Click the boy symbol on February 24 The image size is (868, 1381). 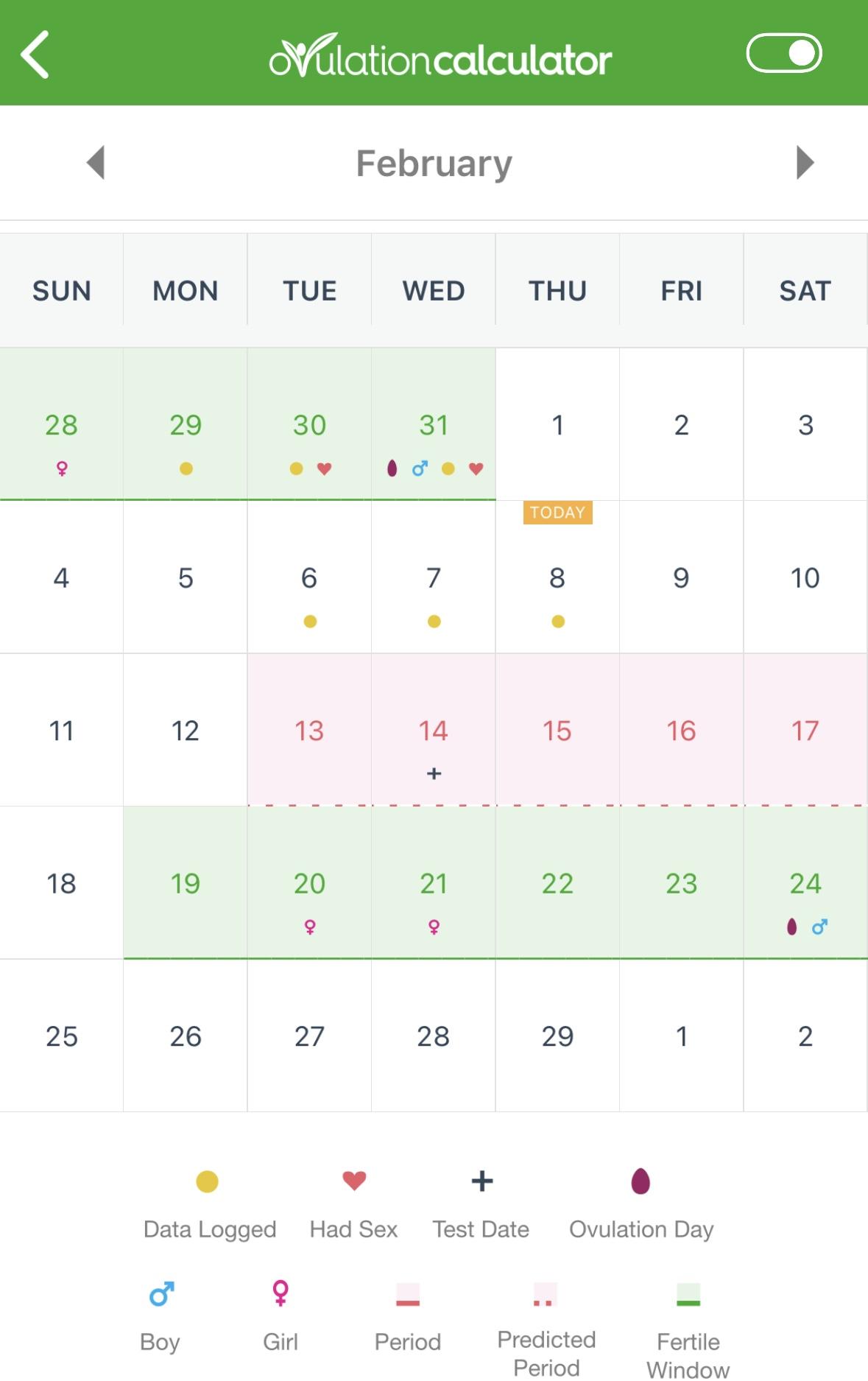click(819, 927)
